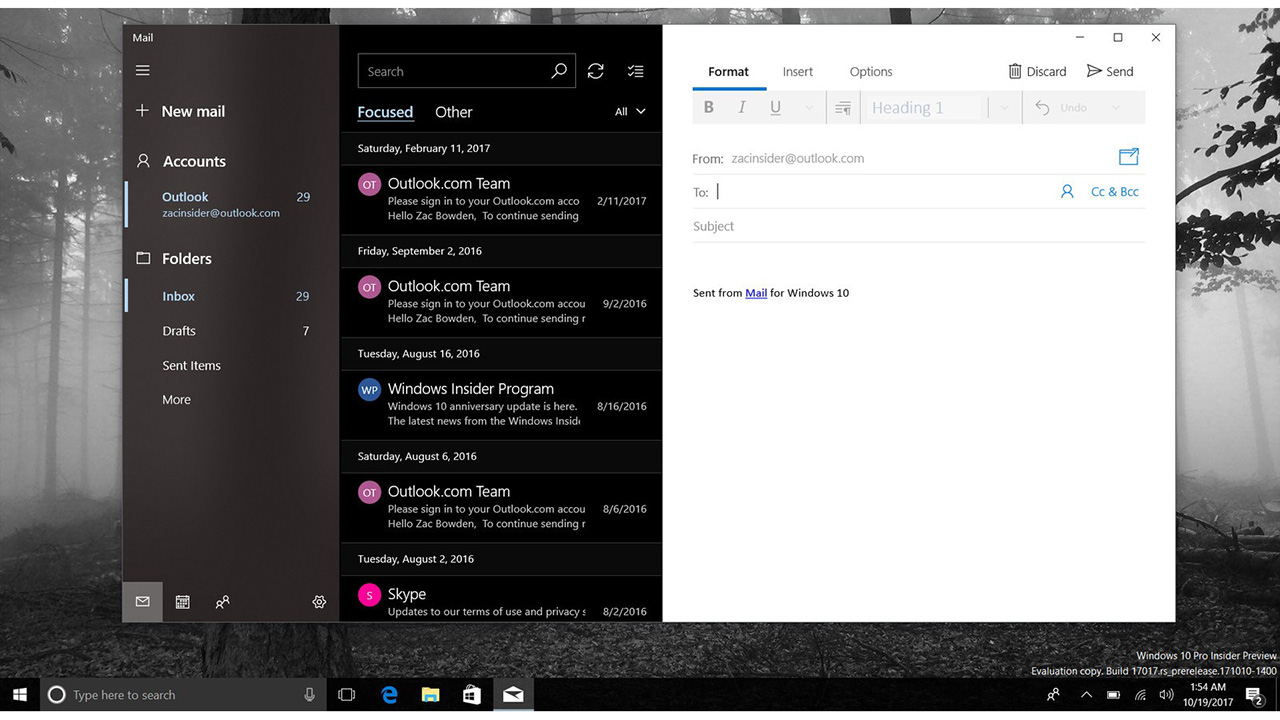
Task: Open People from the bottom navigation
Action: point(222,601)
